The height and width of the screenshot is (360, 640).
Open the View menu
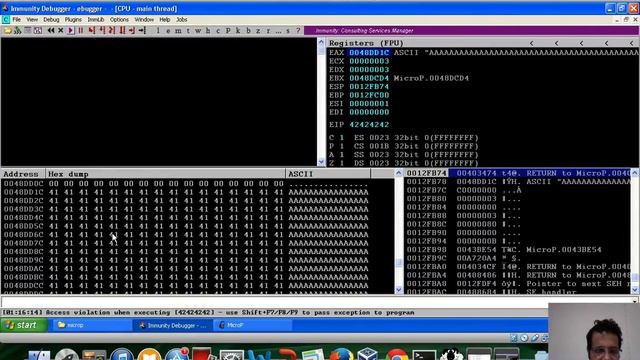click(32, 20)
